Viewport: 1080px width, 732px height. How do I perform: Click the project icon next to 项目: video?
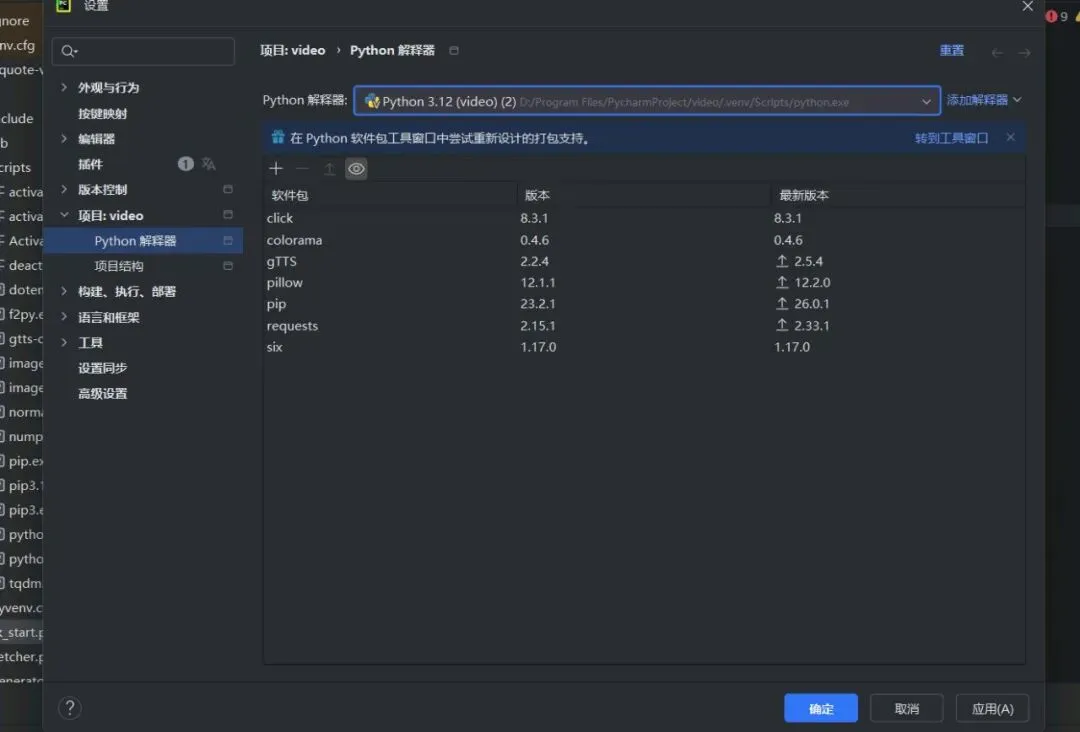(228, 215)
